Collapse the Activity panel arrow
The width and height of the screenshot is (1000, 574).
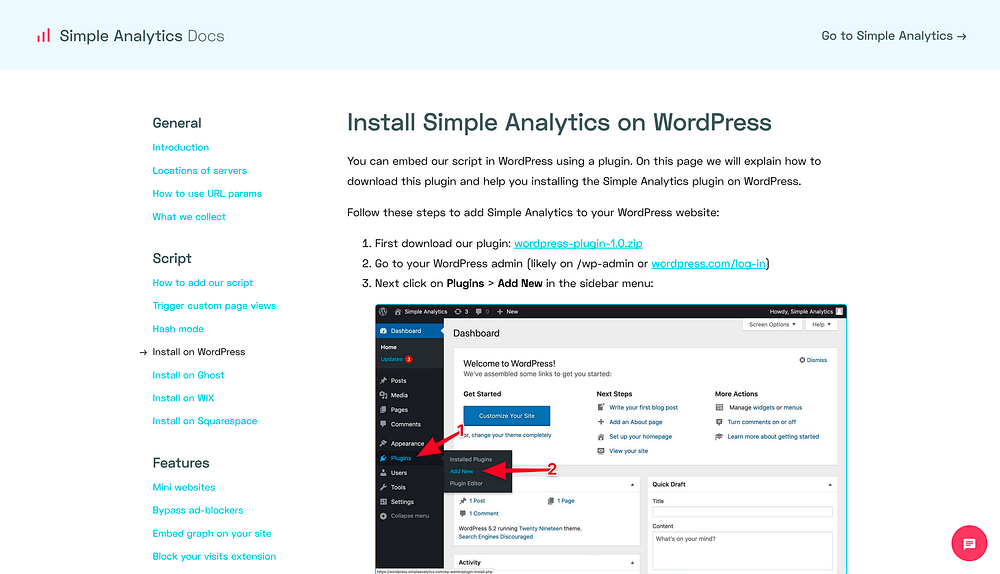point(632,563)
